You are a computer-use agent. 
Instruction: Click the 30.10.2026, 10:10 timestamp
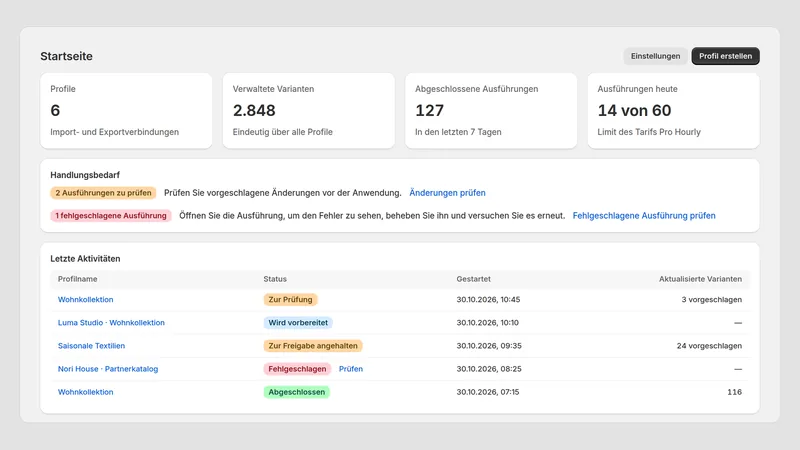point(487,322)
